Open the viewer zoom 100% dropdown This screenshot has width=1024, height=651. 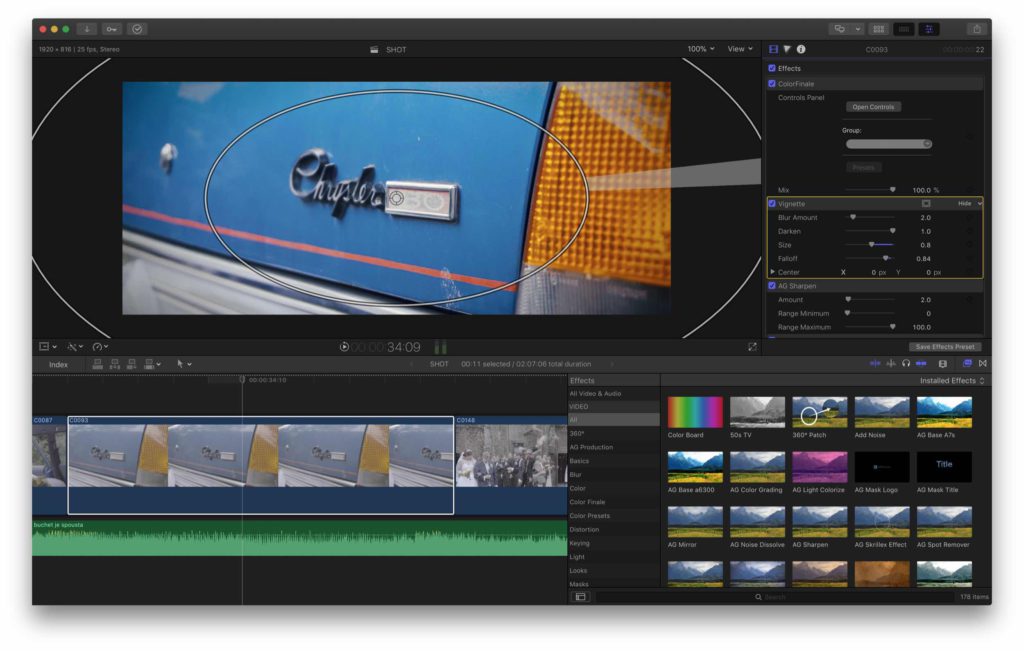[701, 49]
